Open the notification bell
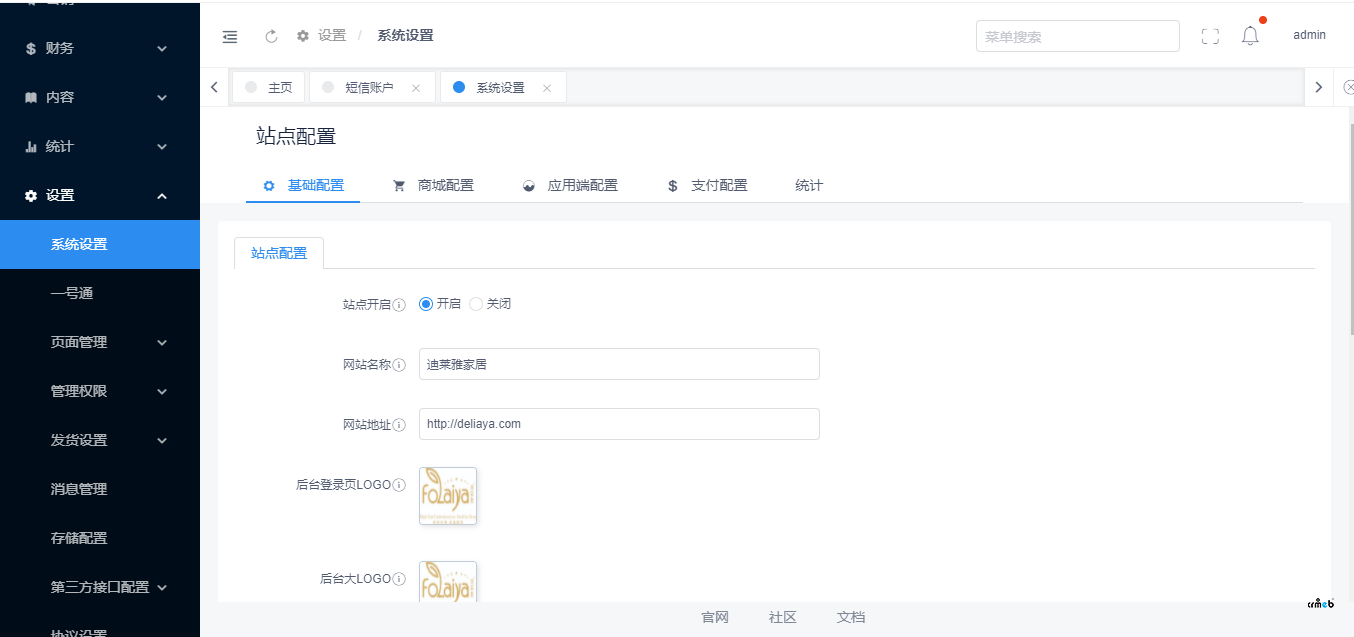This screenshot has height=637, width=1354. (1250, 36)
